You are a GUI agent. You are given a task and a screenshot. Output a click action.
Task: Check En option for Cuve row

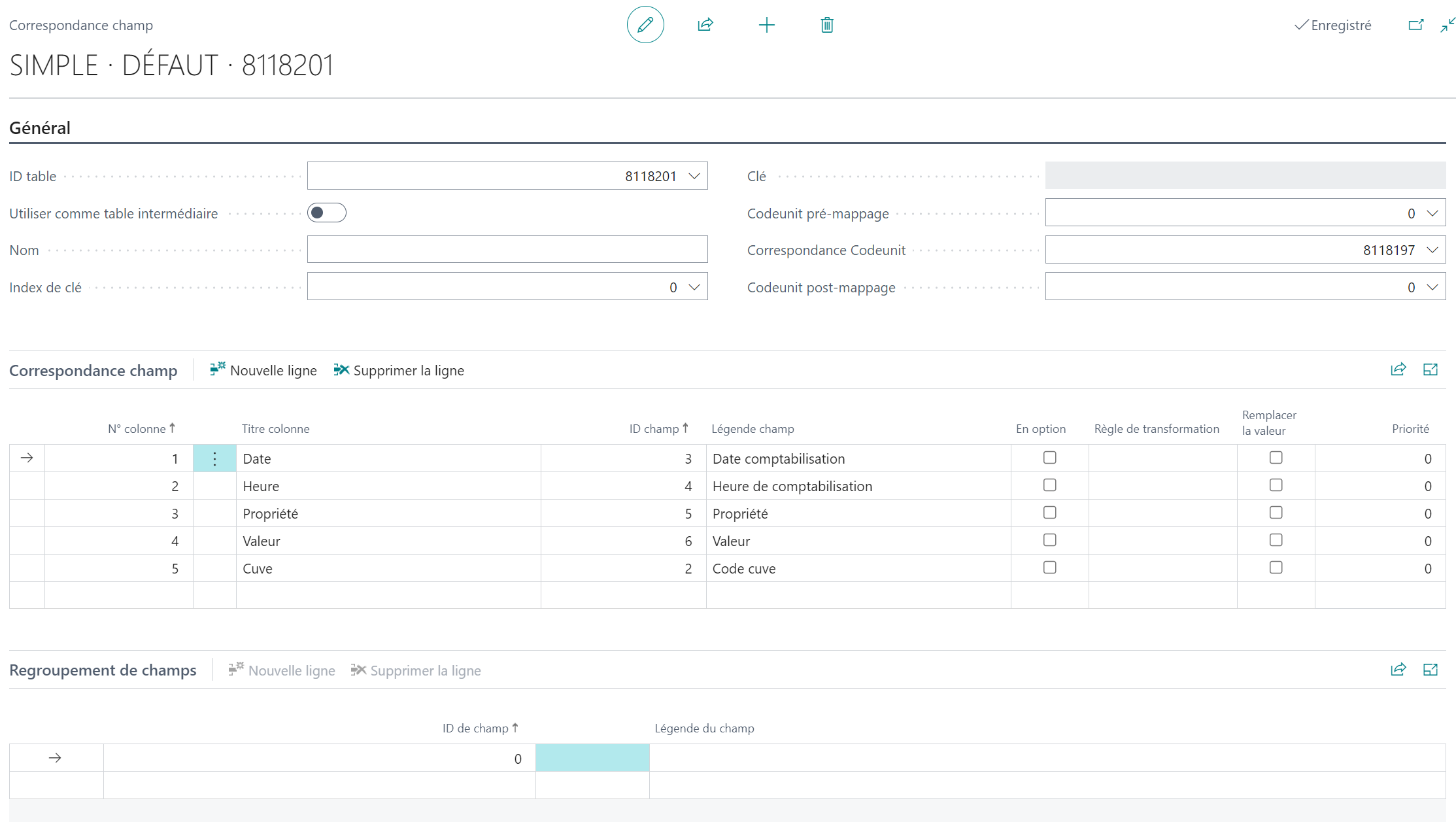point(1049,568)
